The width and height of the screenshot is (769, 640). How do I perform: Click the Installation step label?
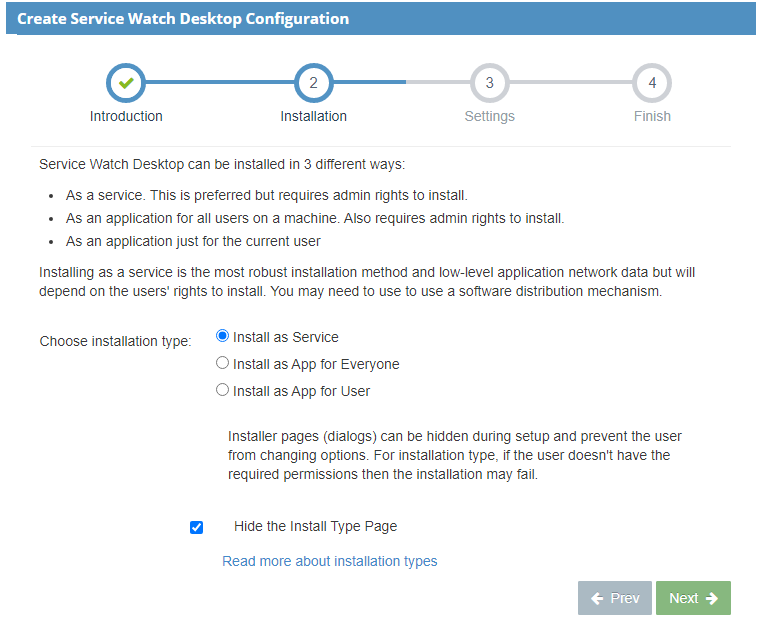[313, 116]
